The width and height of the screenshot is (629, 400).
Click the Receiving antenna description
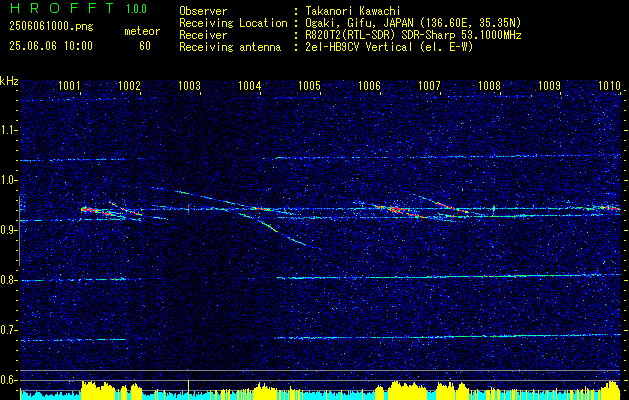[389, 47]
